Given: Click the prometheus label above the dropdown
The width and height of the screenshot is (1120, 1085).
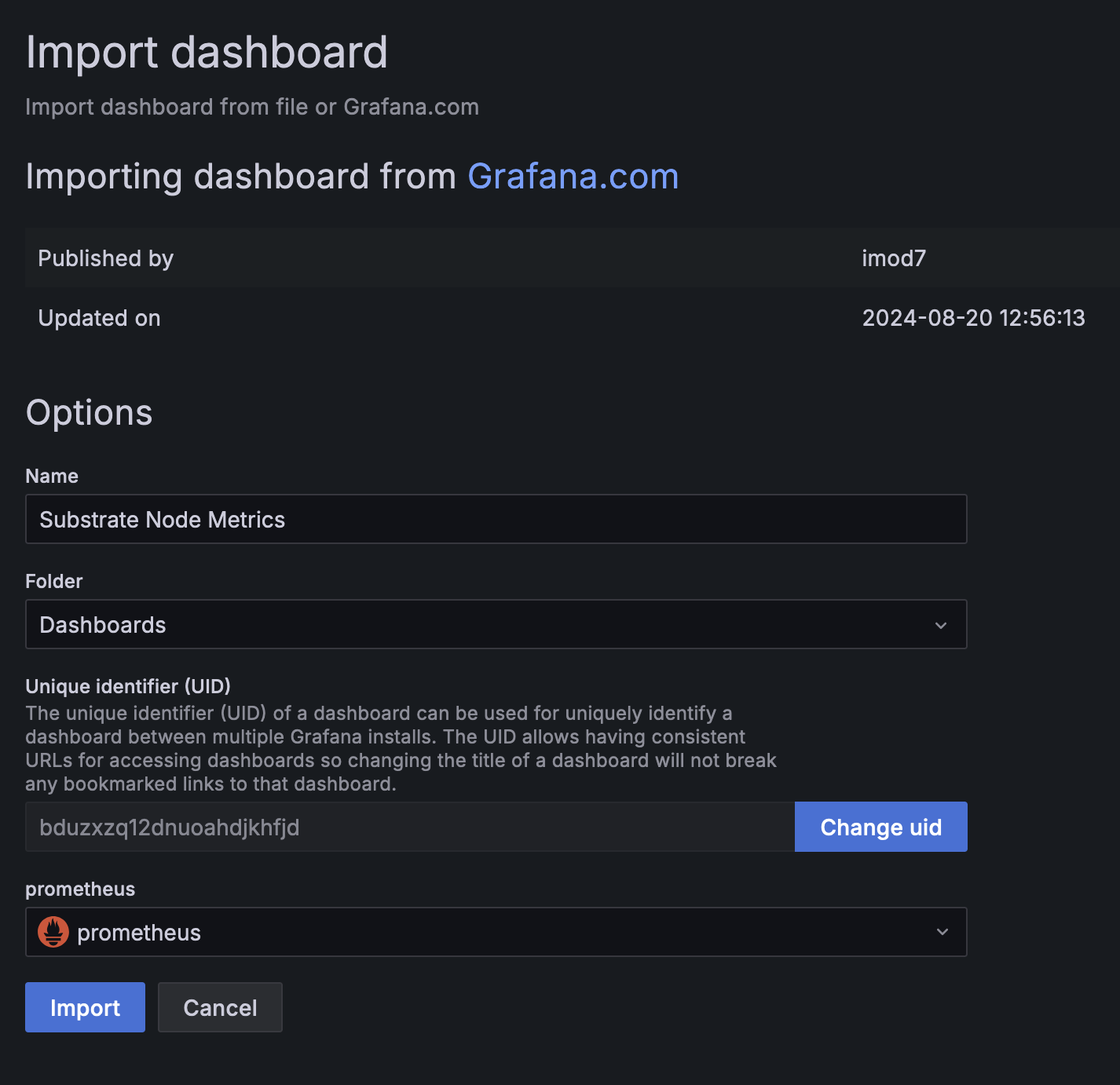Looking at the screenshot, I should 80,889.
